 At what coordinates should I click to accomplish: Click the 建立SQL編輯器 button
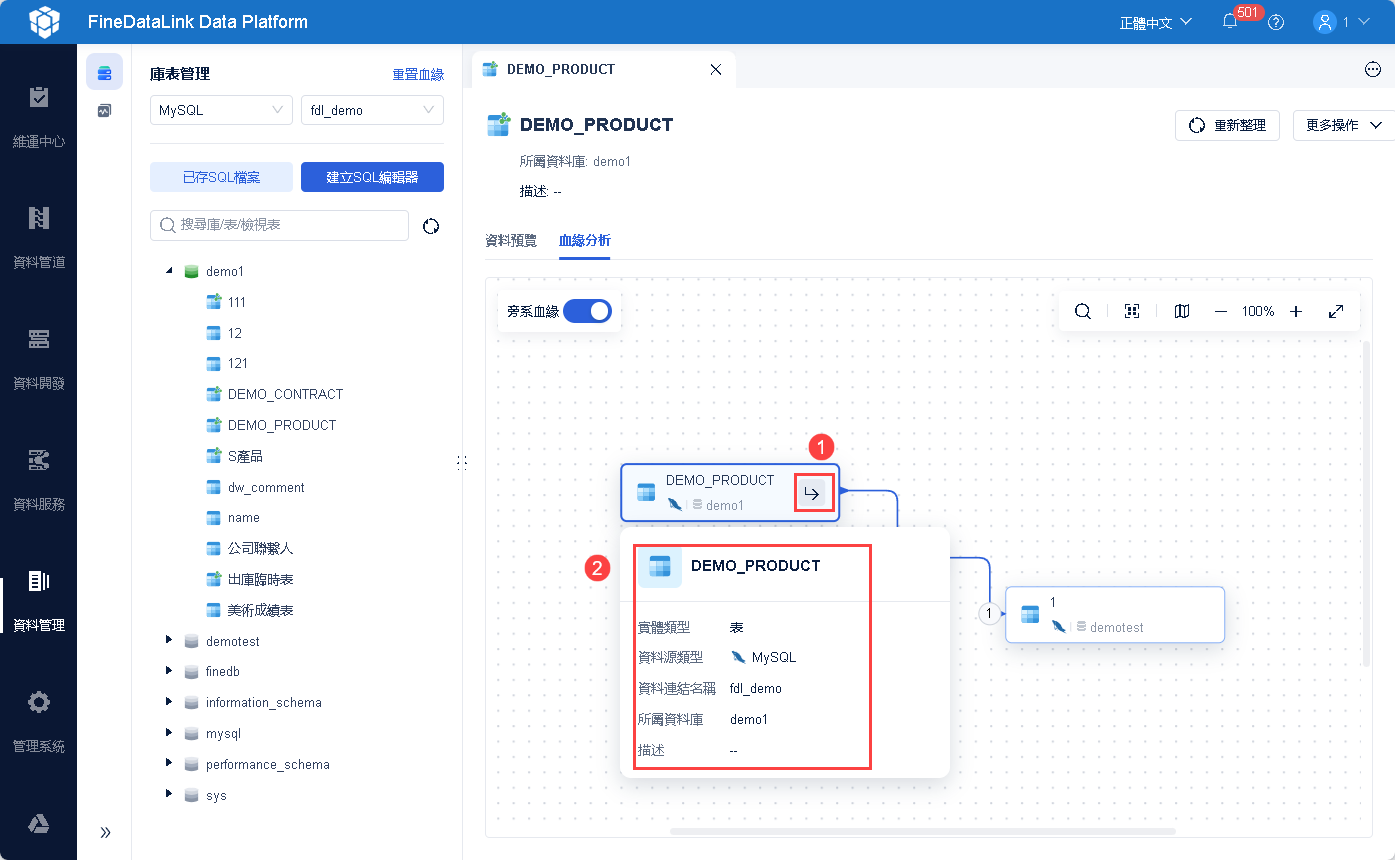(372, 177)
